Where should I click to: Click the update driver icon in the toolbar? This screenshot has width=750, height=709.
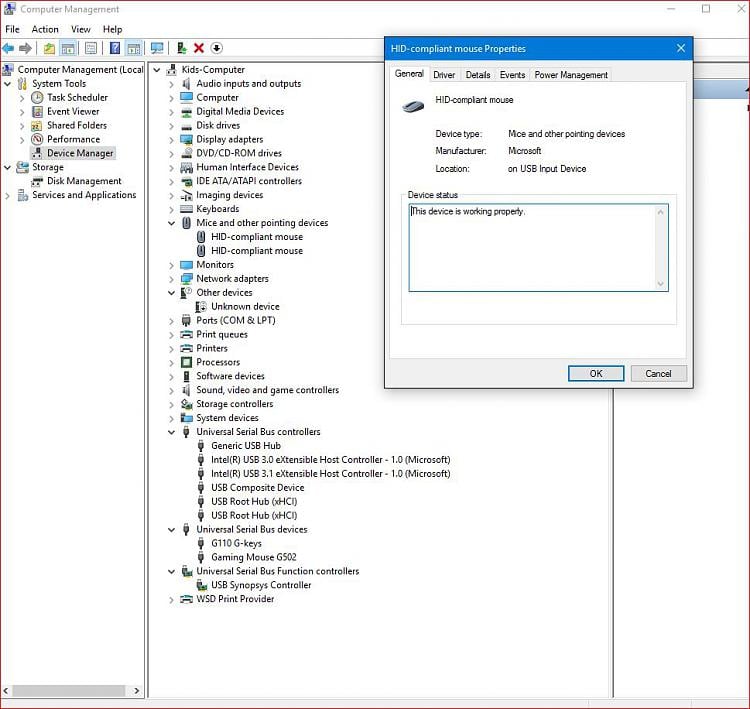coord(181,48)
